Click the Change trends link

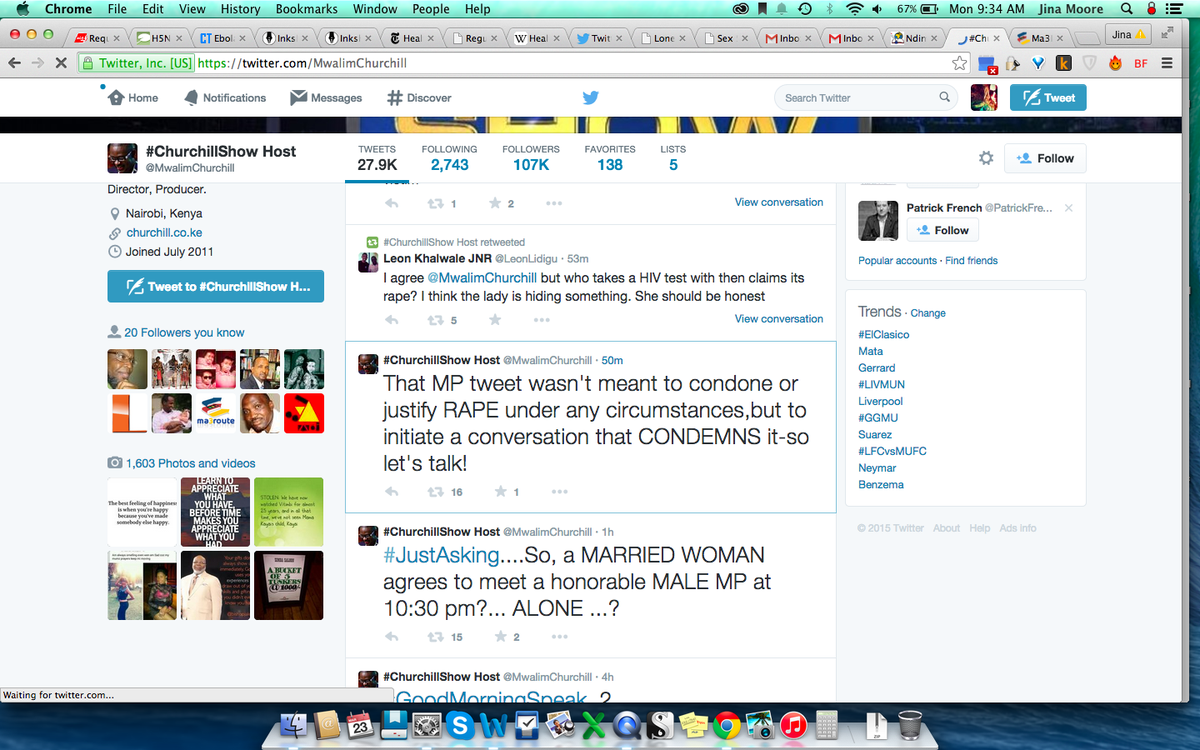928,313
